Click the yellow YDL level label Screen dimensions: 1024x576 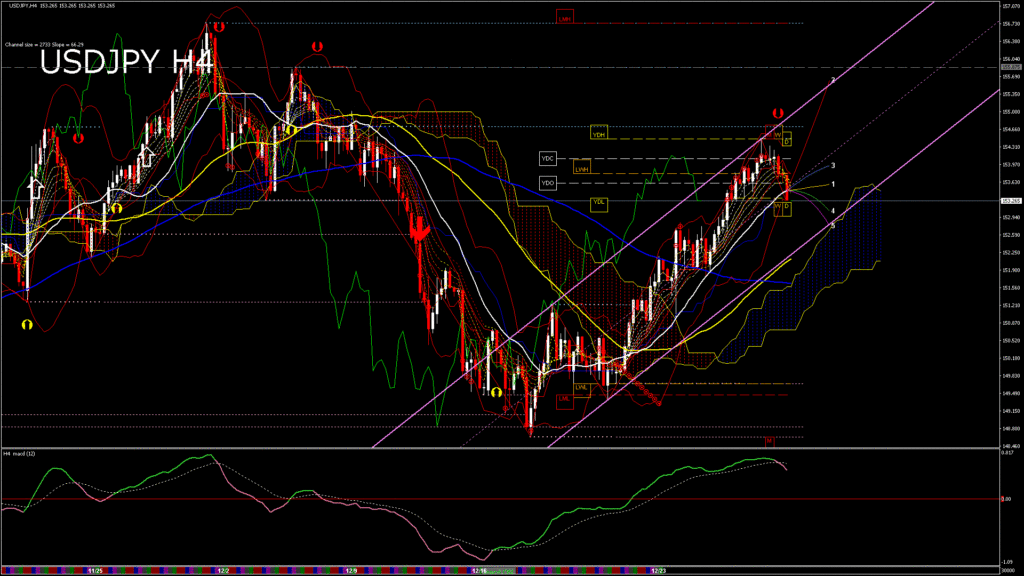pyautogui.click(x=599, y=203)
